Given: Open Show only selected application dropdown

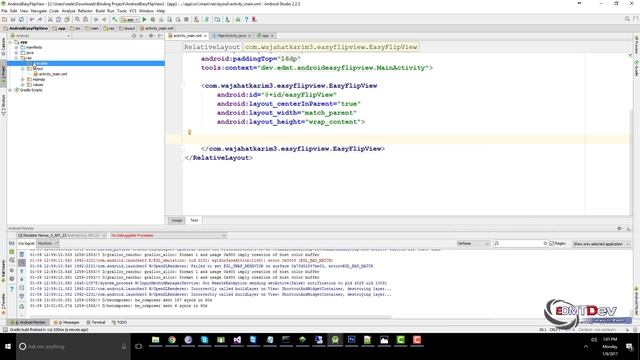Looking at the screenshot, I should coord(601,244).
